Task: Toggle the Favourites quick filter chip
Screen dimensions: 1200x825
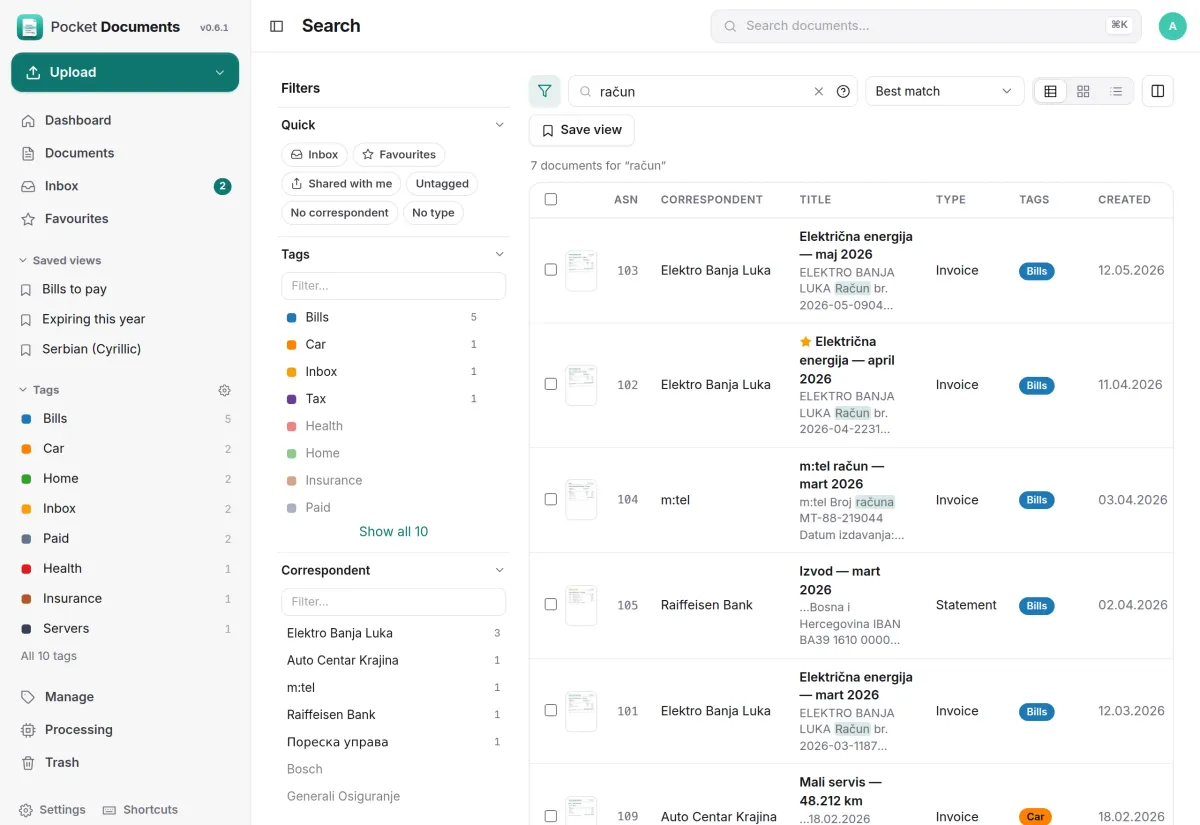Action: (399, 155)
